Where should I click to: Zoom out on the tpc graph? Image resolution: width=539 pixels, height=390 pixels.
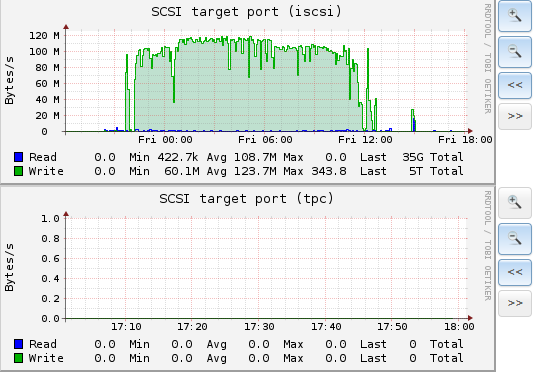515,239
